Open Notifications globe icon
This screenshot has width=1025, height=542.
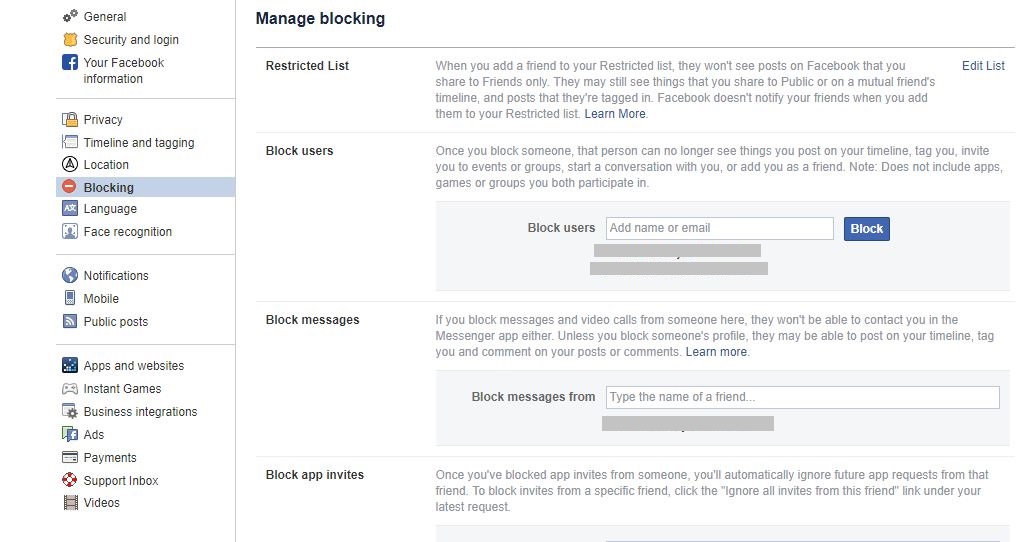pyautogui.click(x=70, y=275)
